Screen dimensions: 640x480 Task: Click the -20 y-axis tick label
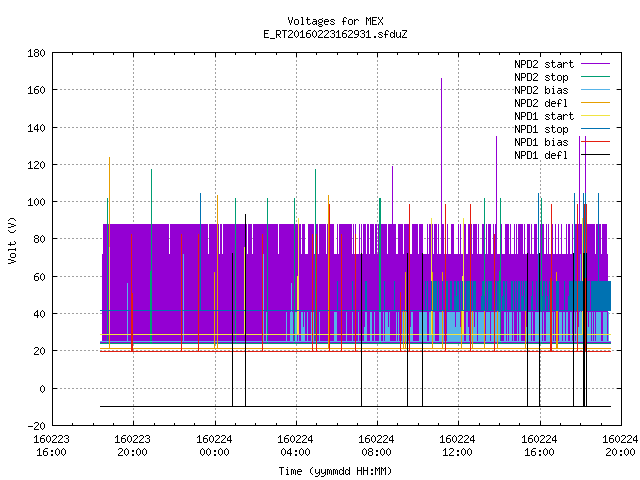pyautogui.click(x=36, y=426)
